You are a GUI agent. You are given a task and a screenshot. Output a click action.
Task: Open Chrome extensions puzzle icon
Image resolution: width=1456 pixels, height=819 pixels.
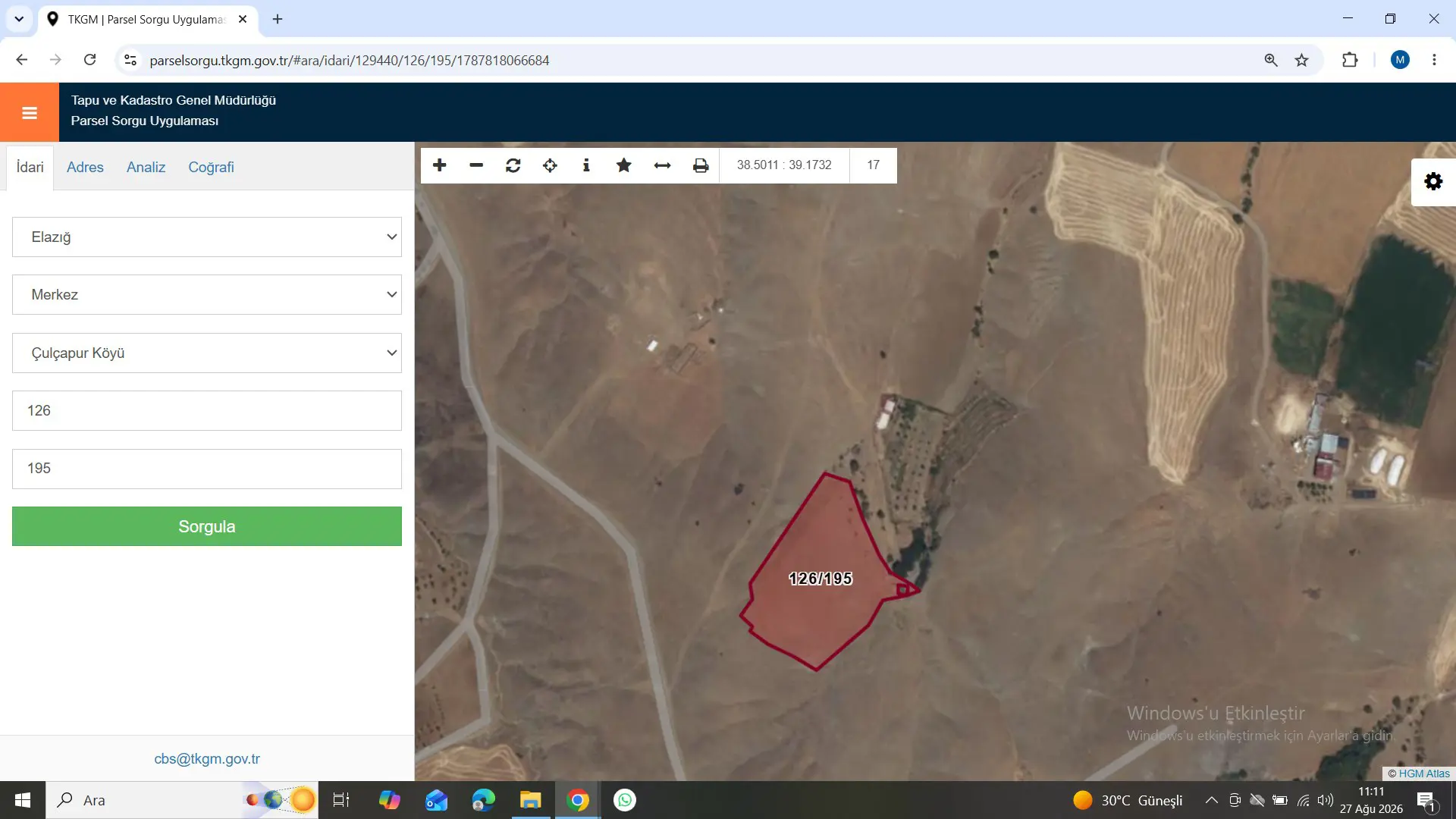[x=1350, y=60]
